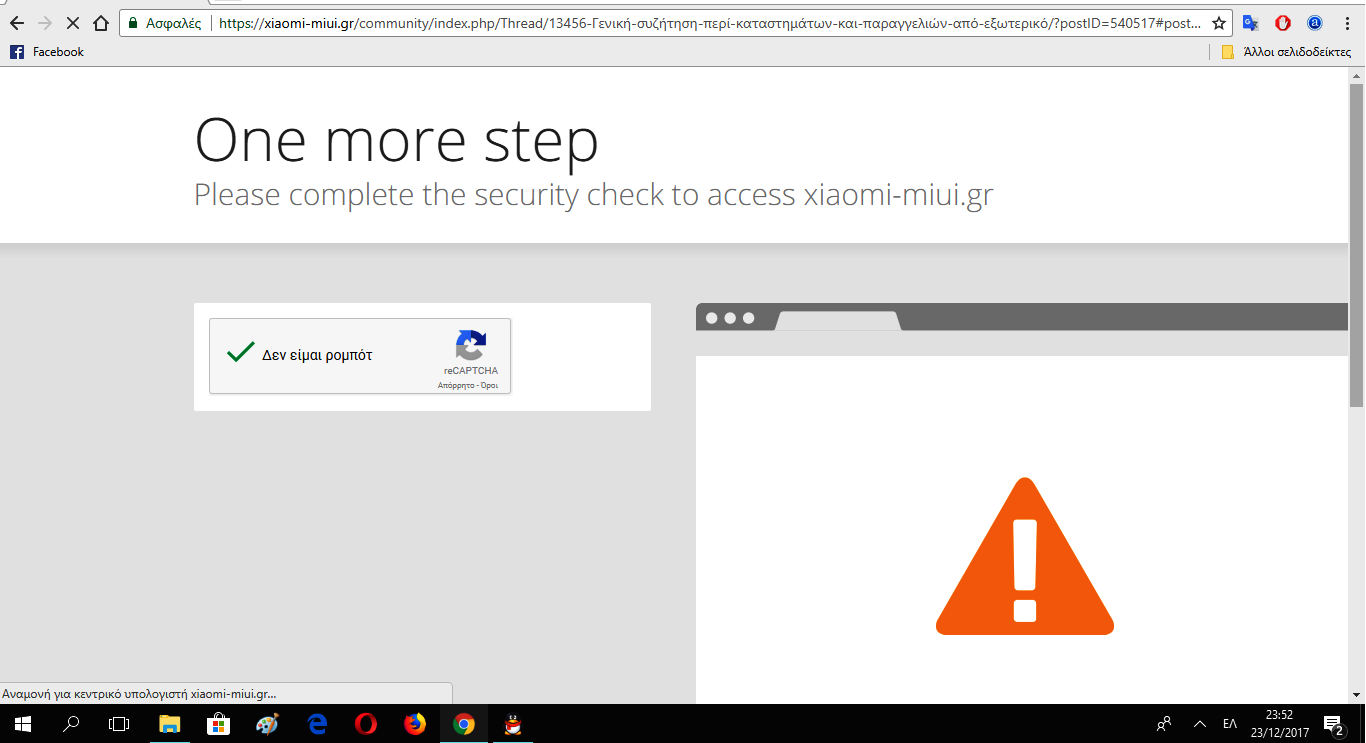1366x743 pixels.
Task: Click the red Opera extension icon
Action: (x=1283, y=23)
